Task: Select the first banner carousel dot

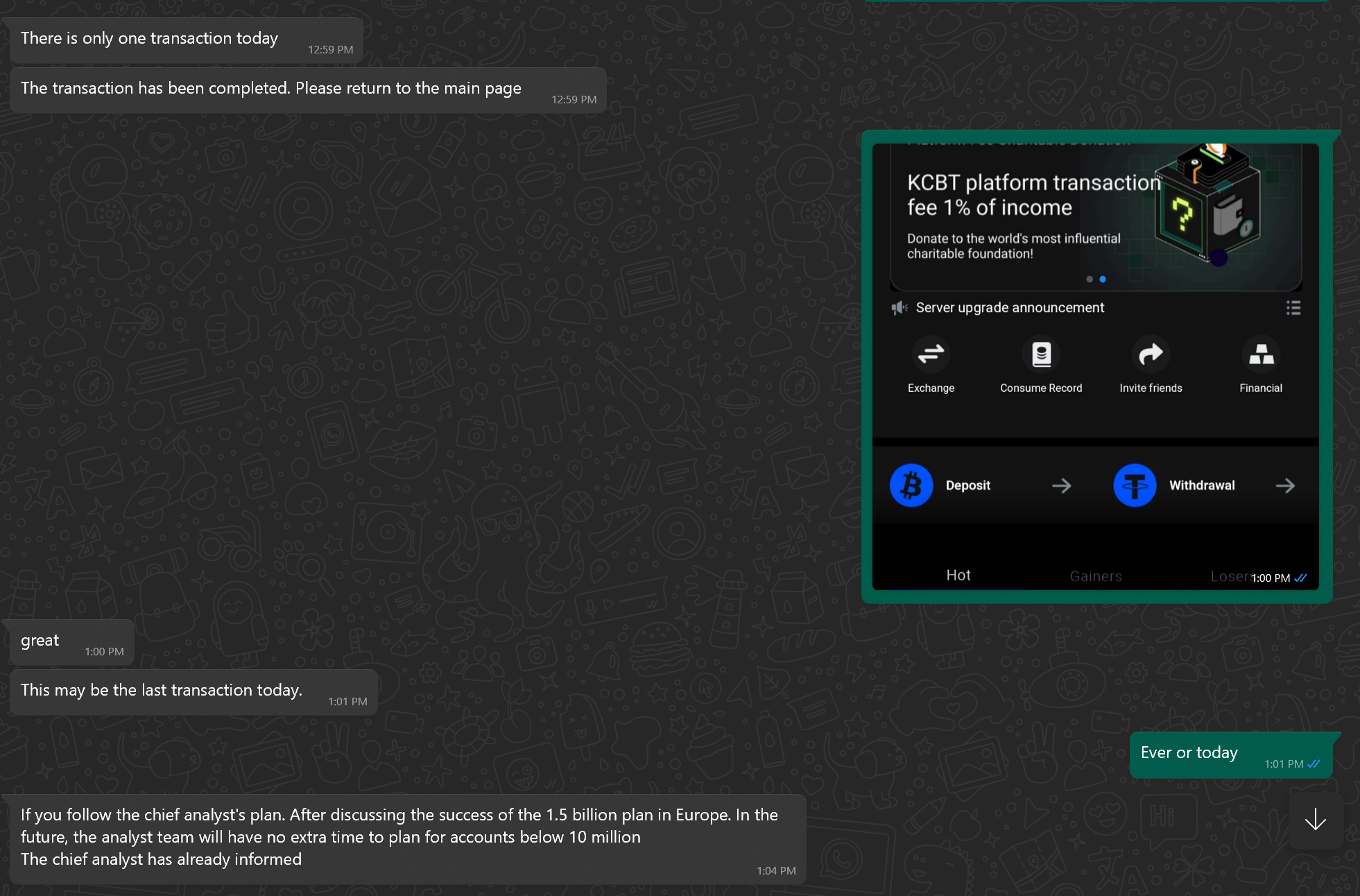Action: coord(1090,279)
